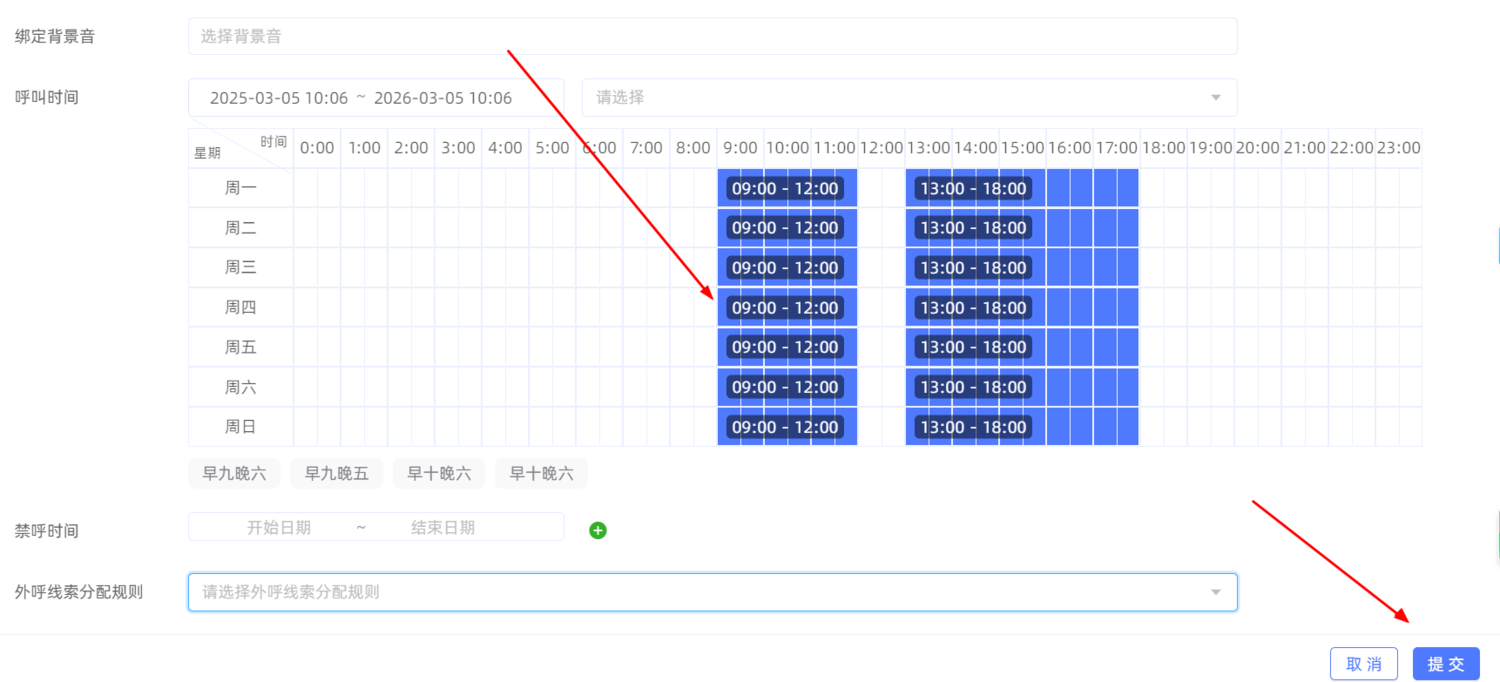Click the 提交 button
The height and width of the screenshot is (682, 1500).
1445,664
